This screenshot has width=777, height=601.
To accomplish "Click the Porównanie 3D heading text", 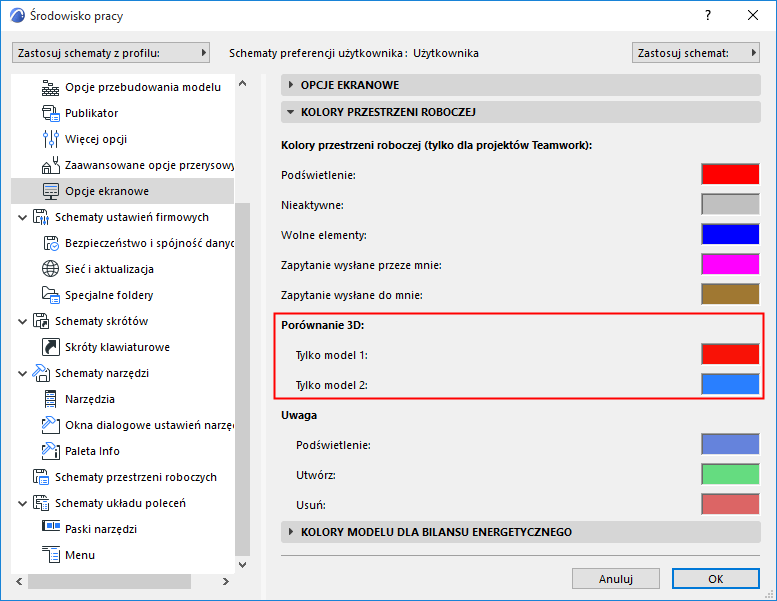I will pos(323,325).
